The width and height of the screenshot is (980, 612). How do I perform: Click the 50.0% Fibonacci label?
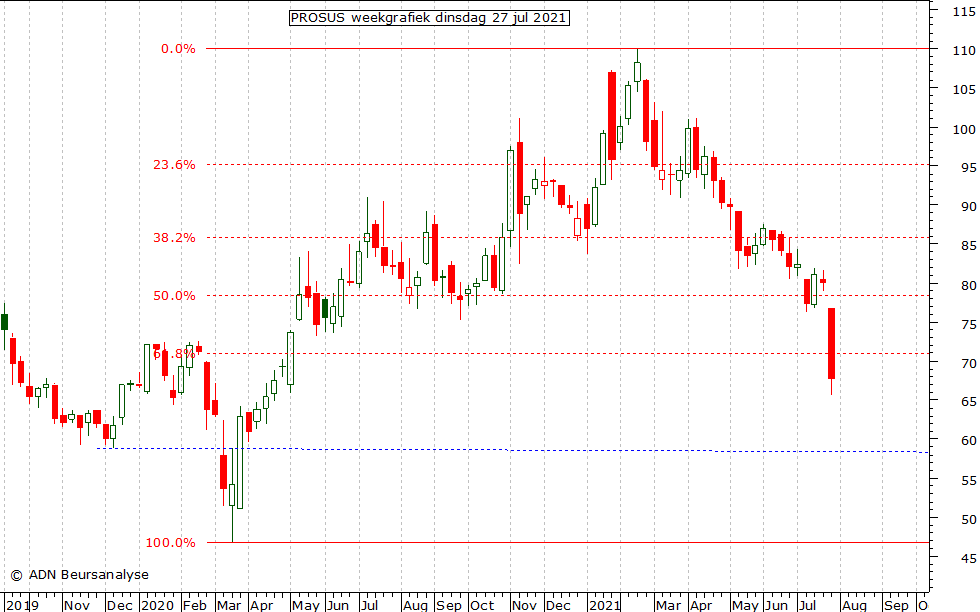click(x=174, y=296)
